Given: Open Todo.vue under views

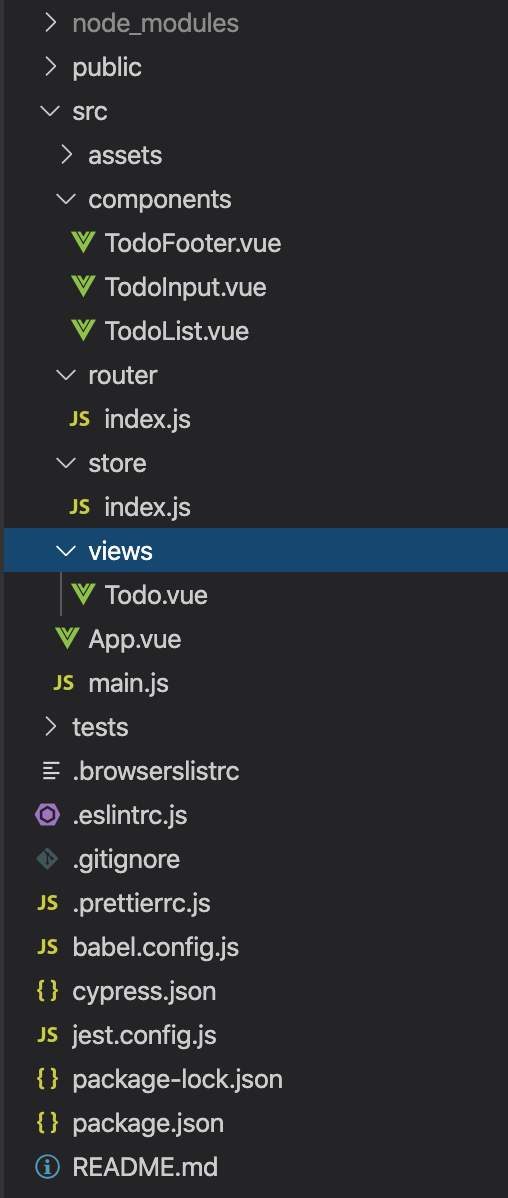Looking at the screenshot, I should [156, 595].
